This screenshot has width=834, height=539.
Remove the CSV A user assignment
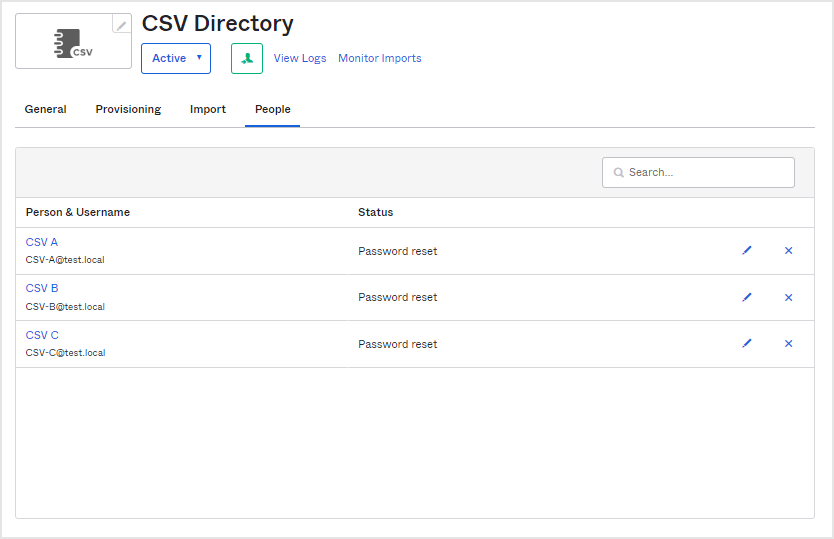(788, 251)
